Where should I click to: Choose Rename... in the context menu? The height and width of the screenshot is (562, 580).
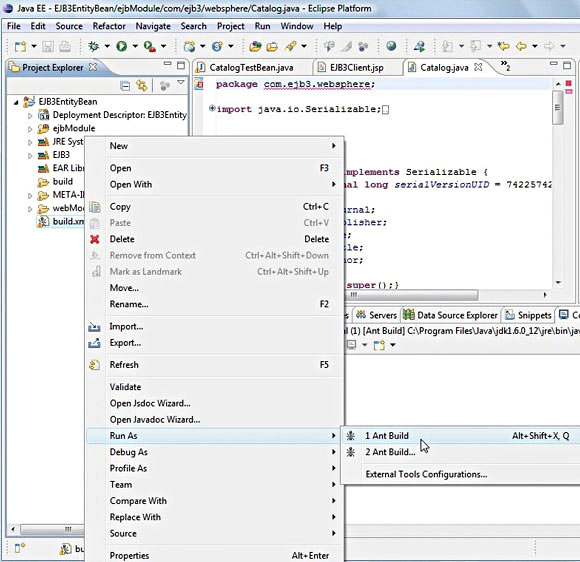coord(215,304)
